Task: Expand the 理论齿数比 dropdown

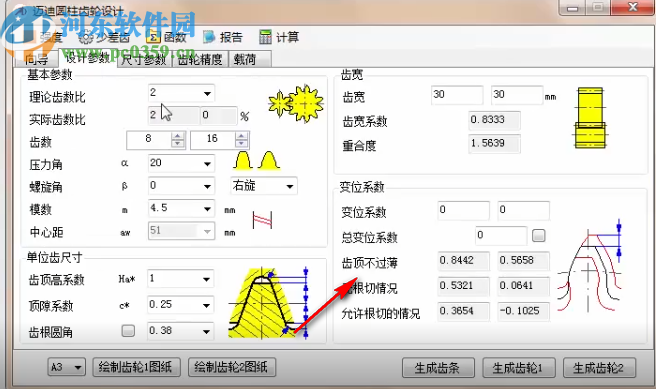Action: click(207, 93)
